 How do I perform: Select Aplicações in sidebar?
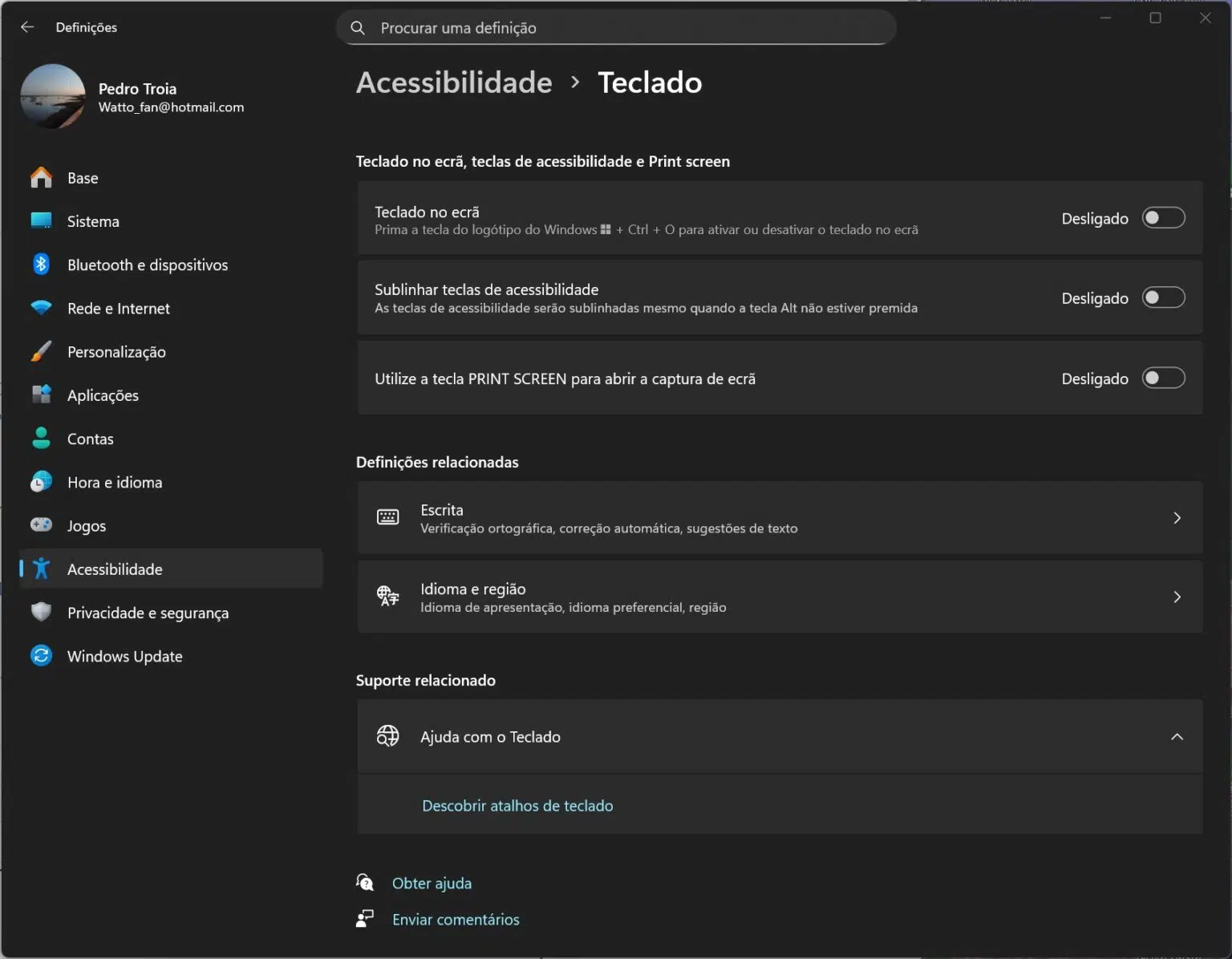[171, 395]
